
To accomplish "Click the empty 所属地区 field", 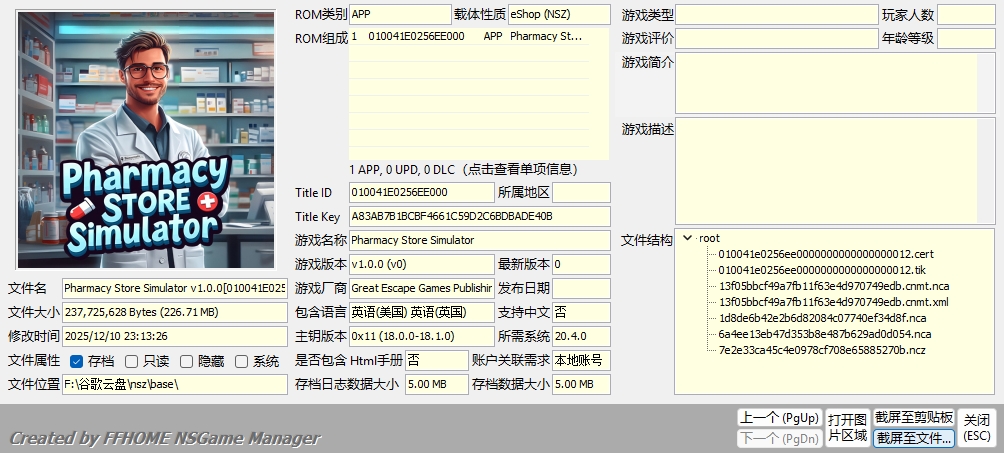I will click(581, 192).
